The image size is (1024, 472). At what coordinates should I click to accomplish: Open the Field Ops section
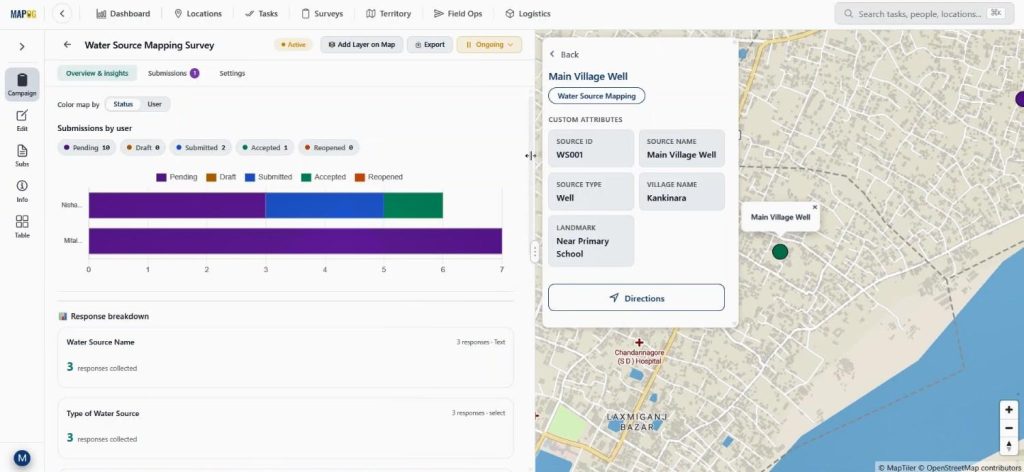[x=458, y=14]
